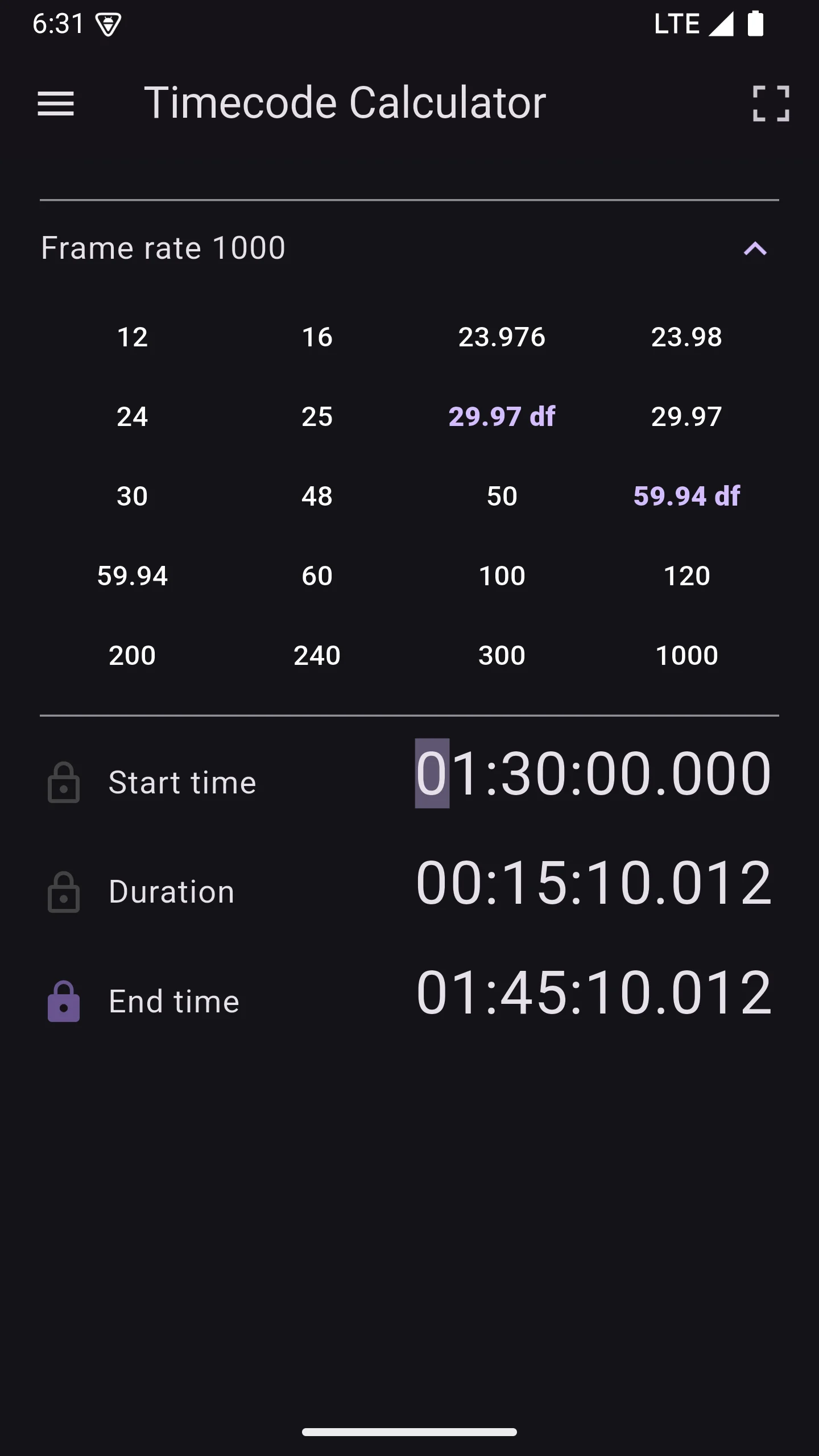This screenshot has height=1456, width=819.
Task: Tap the End time timecode value
Action: click(593, 992)
